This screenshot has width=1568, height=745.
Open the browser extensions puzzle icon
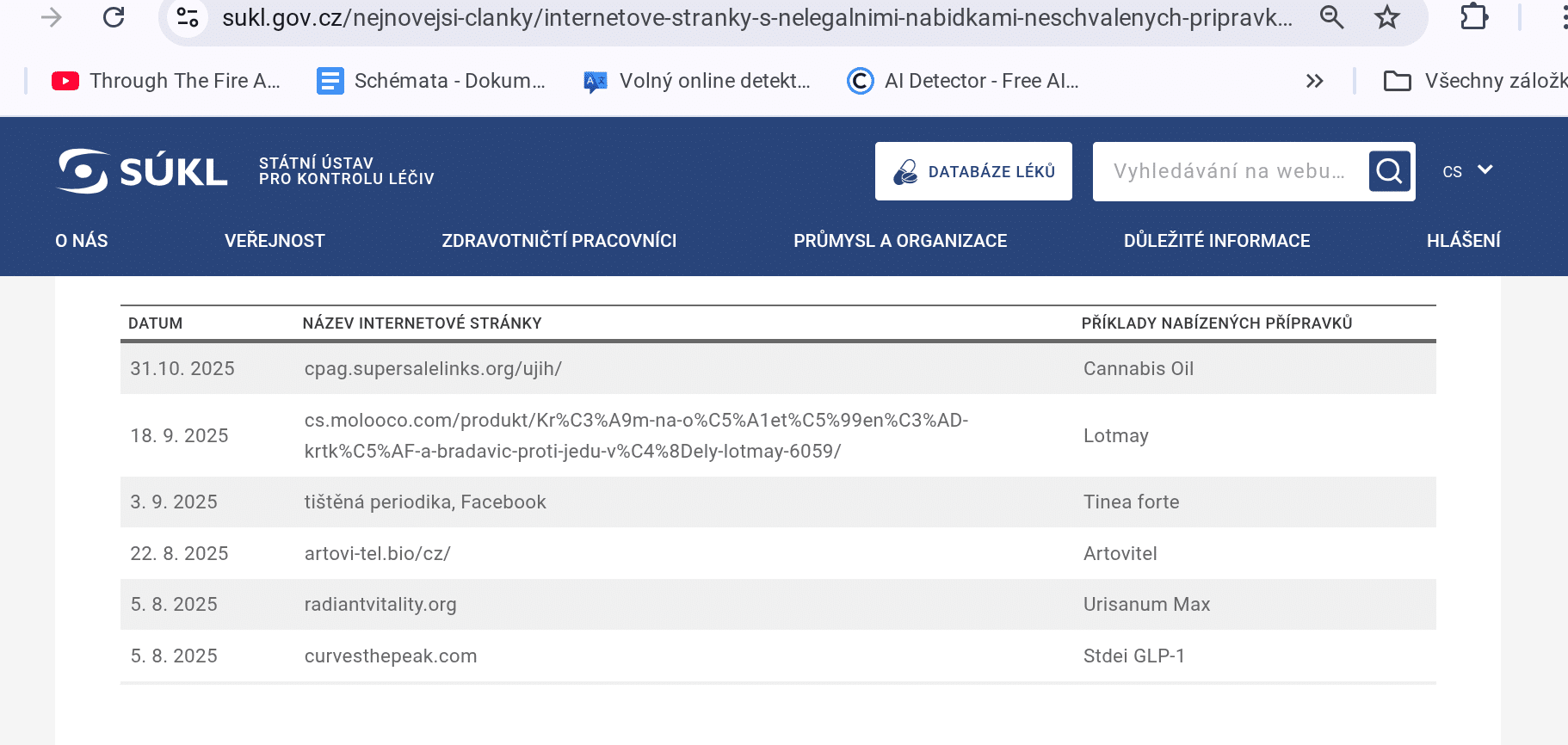1474,17
